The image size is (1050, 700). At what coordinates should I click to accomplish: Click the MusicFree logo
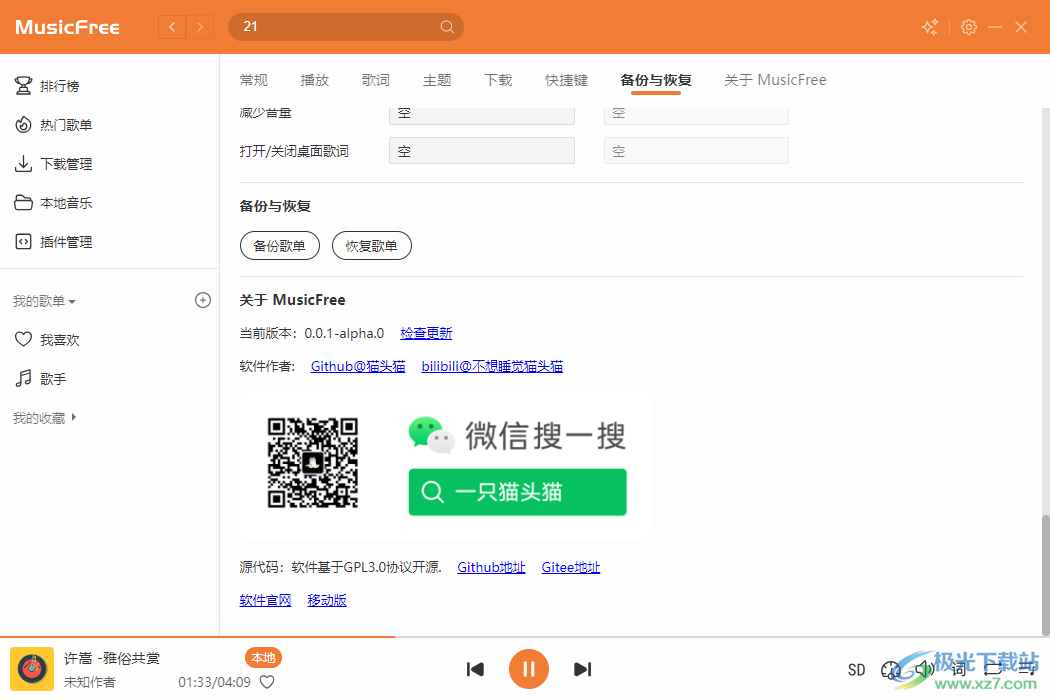coord(68,27)
